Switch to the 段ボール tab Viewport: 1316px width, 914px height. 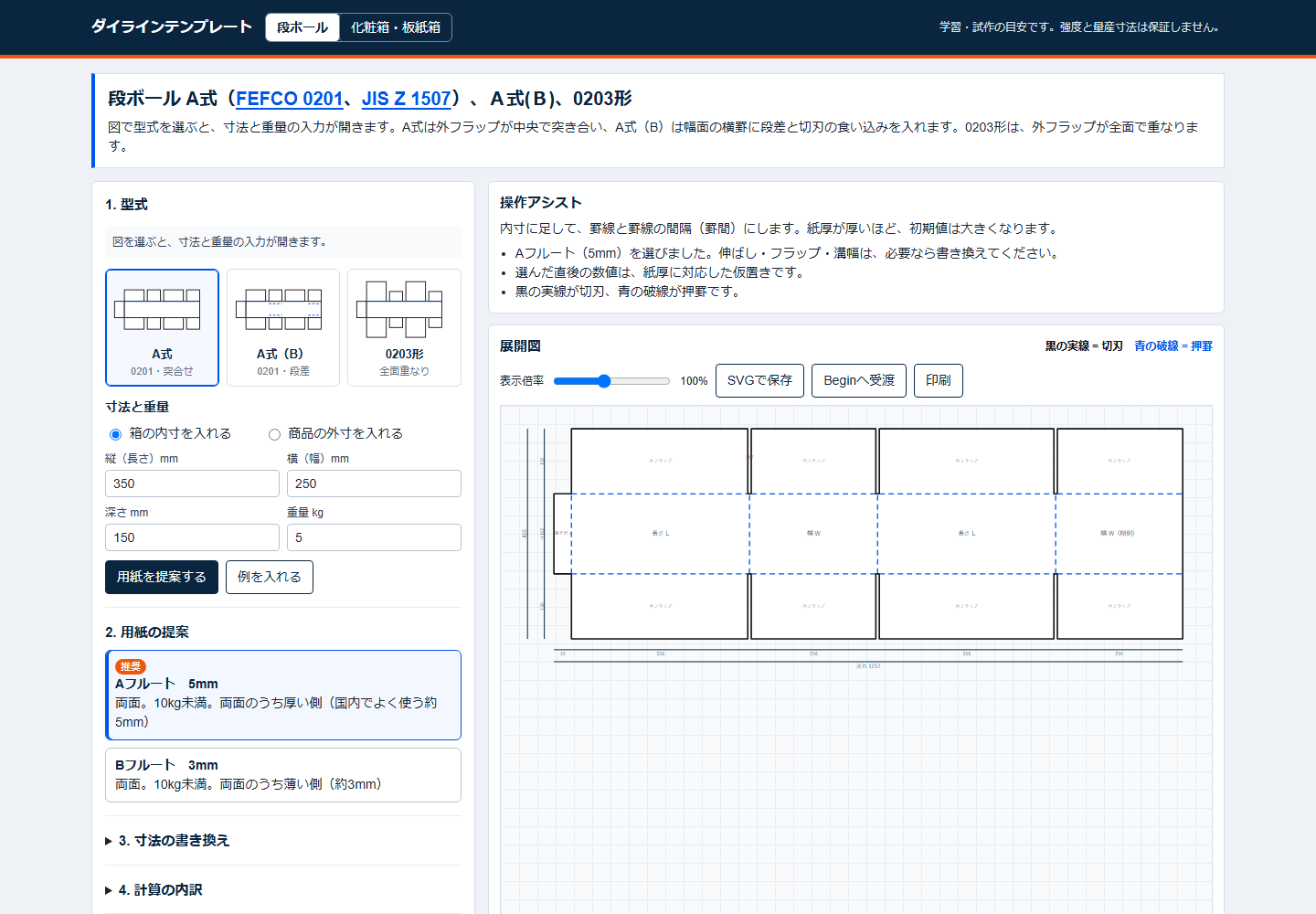pos(302,27)
